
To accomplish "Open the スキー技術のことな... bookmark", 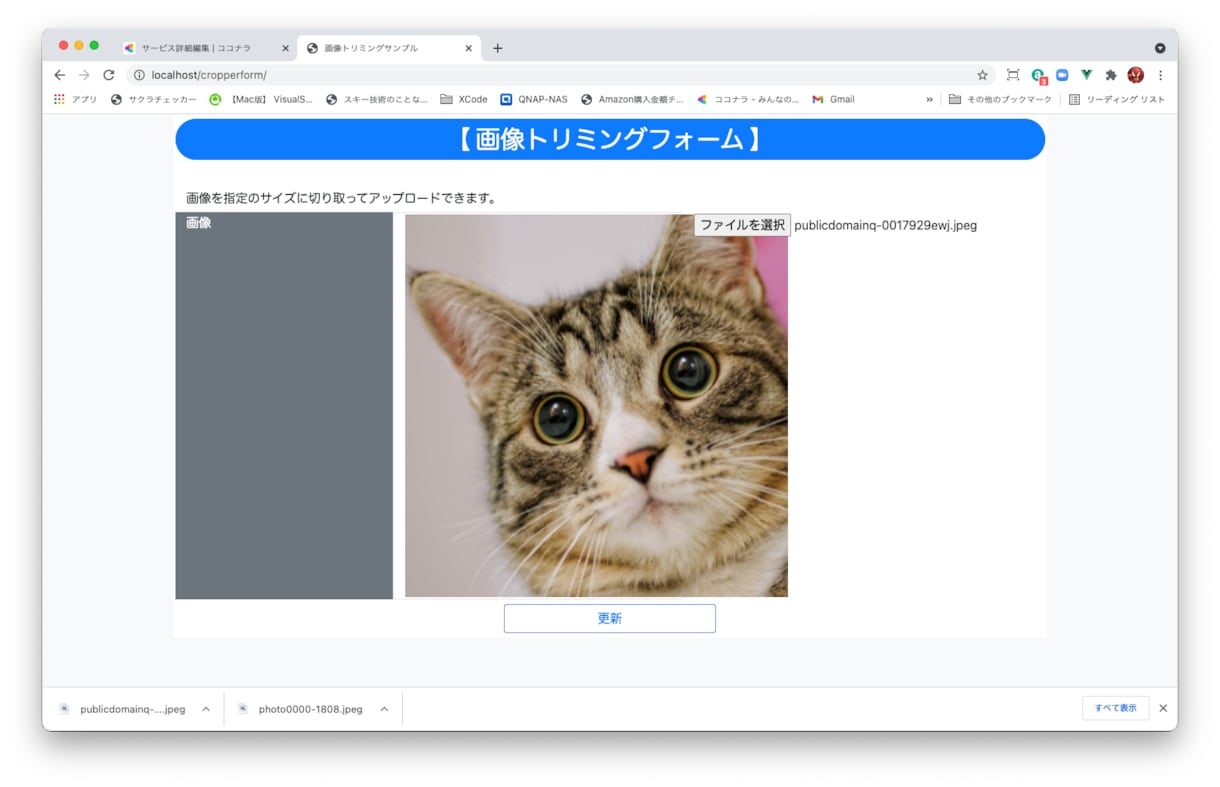I will pos(377,100).
